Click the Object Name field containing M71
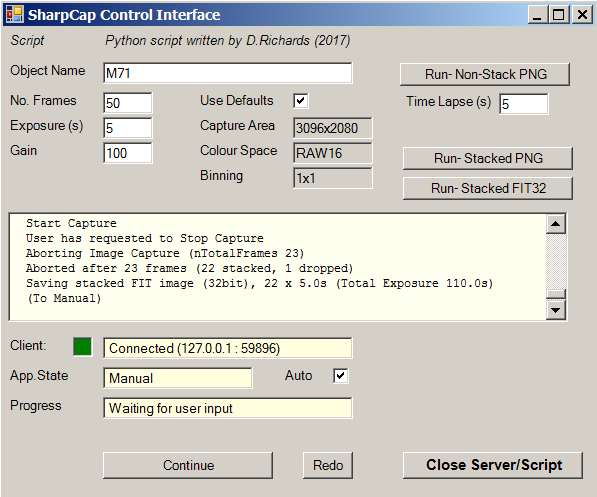The height and width of the screenshot is (497, 597). tap(228, 73)
